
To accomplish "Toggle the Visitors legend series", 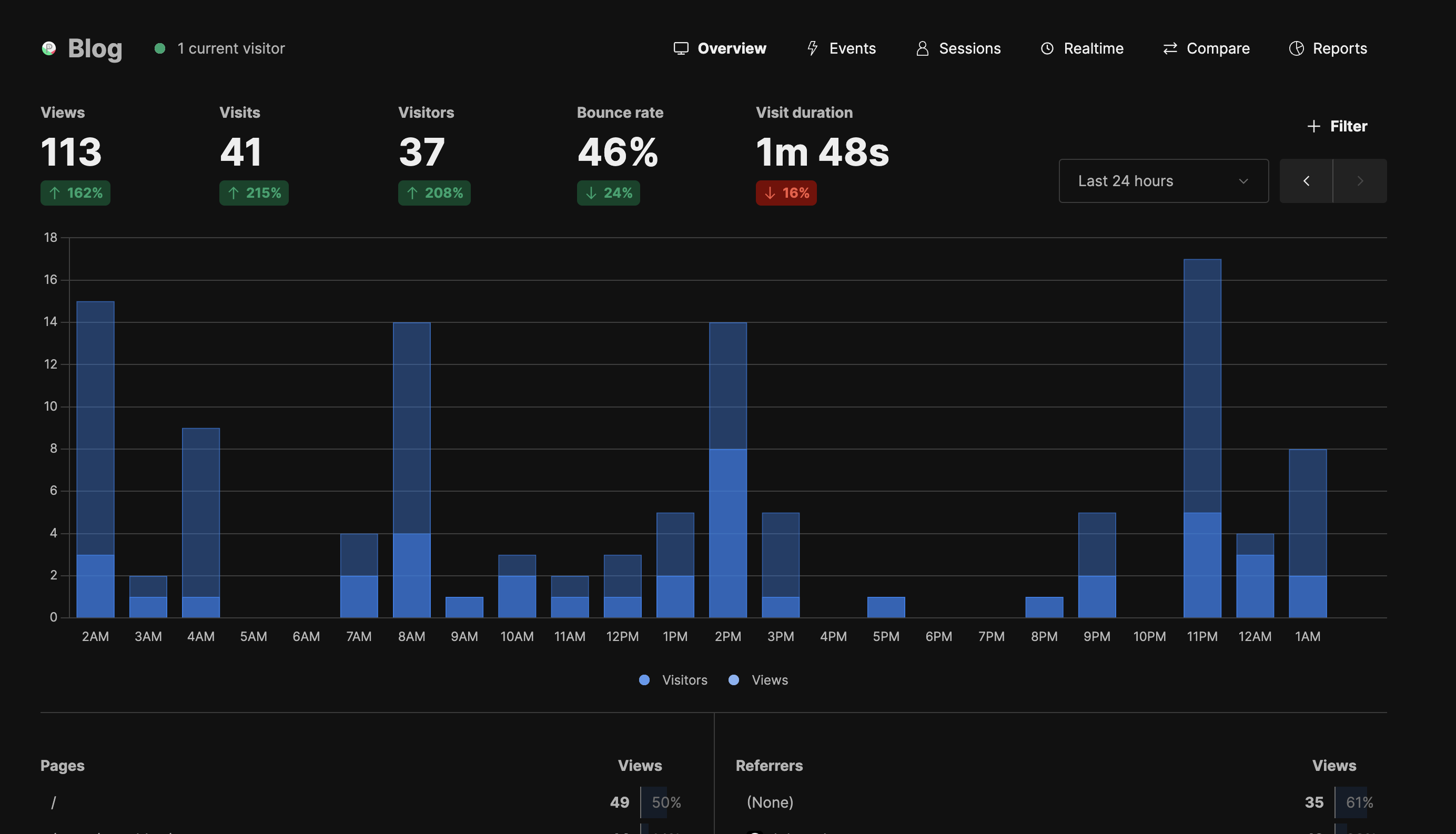I will coord(673,680).
